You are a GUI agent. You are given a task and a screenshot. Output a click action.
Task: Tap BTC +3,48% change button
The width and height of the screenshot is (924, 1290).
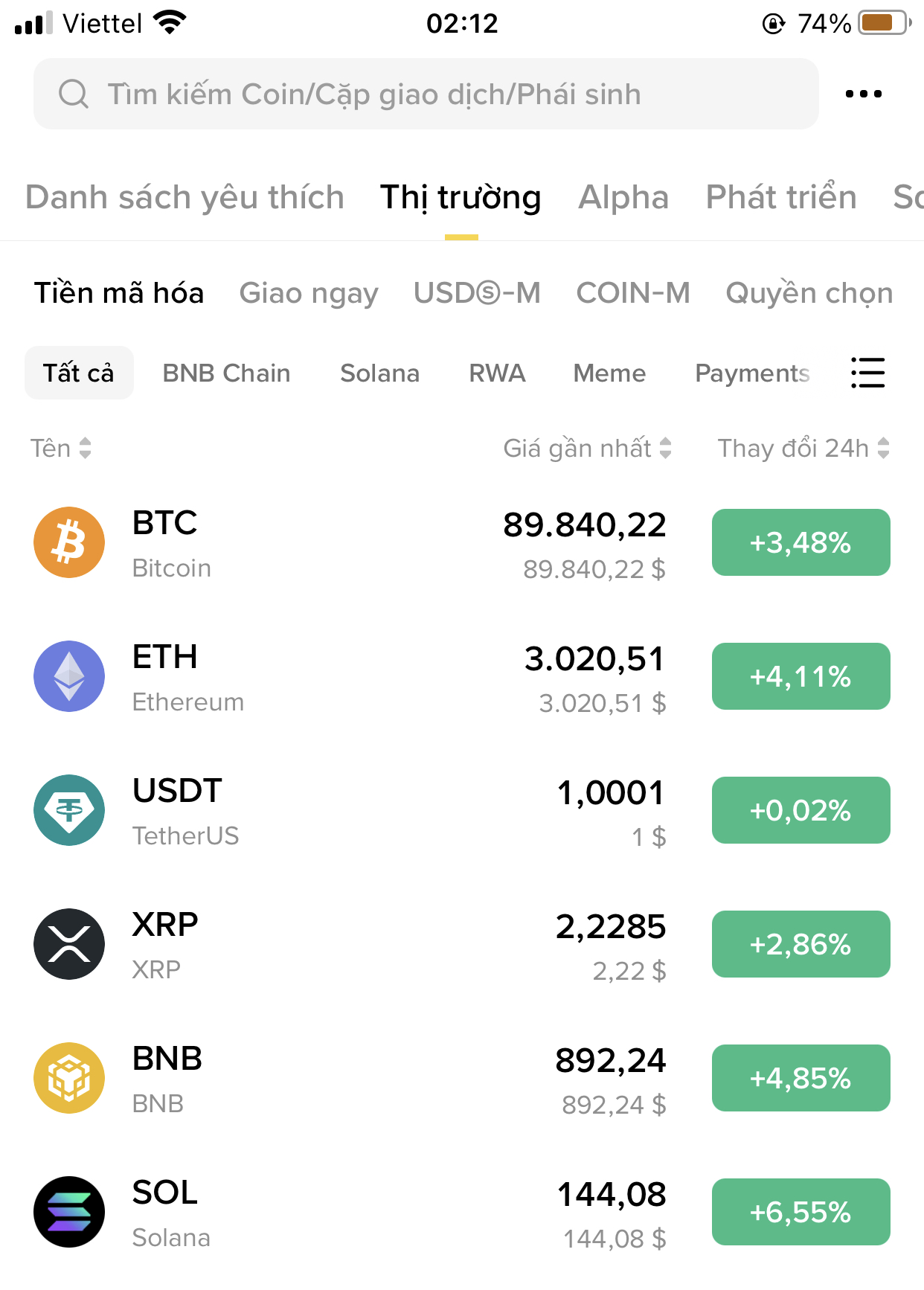click(801, 542)
